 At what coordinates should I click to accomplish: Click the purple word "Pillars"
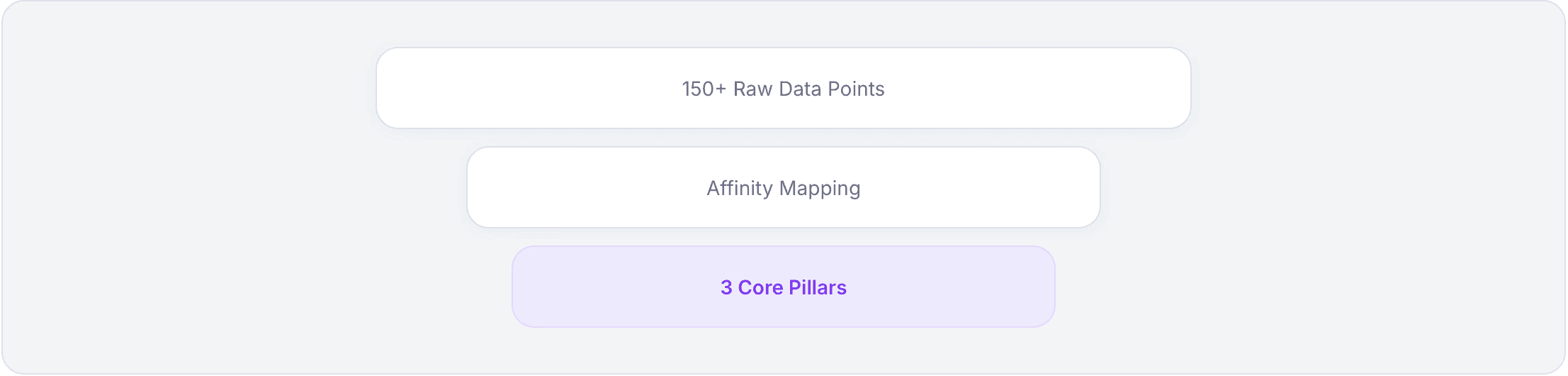click(818, 288)
